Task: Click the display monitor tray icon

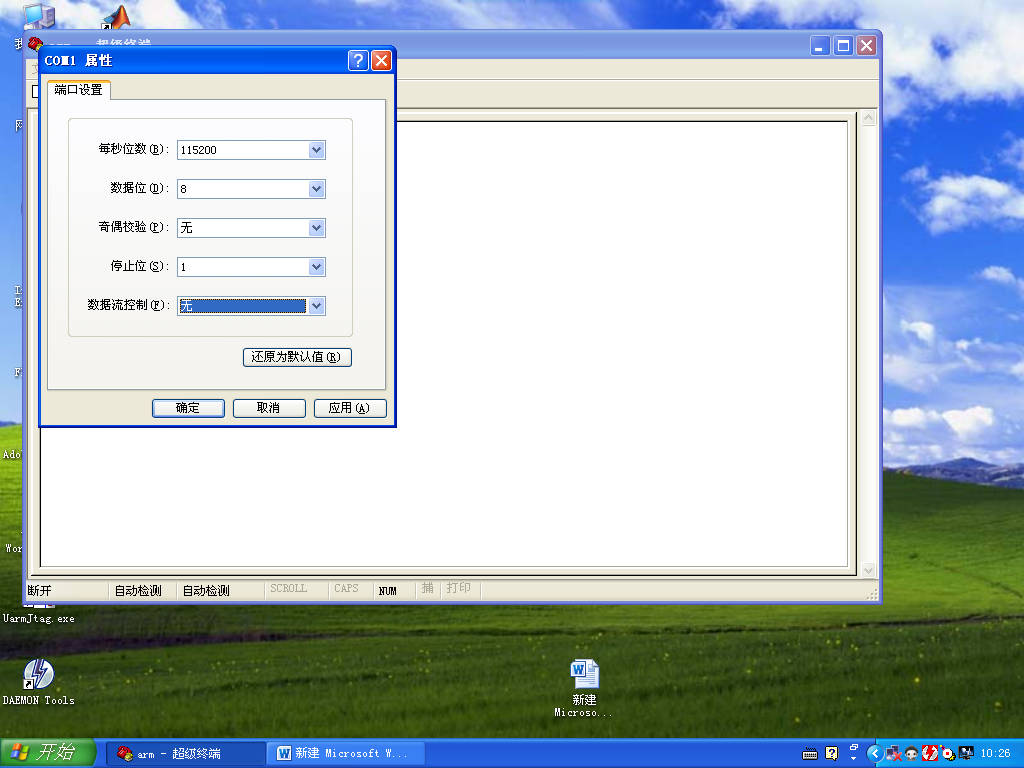Action: pos(966,754)
